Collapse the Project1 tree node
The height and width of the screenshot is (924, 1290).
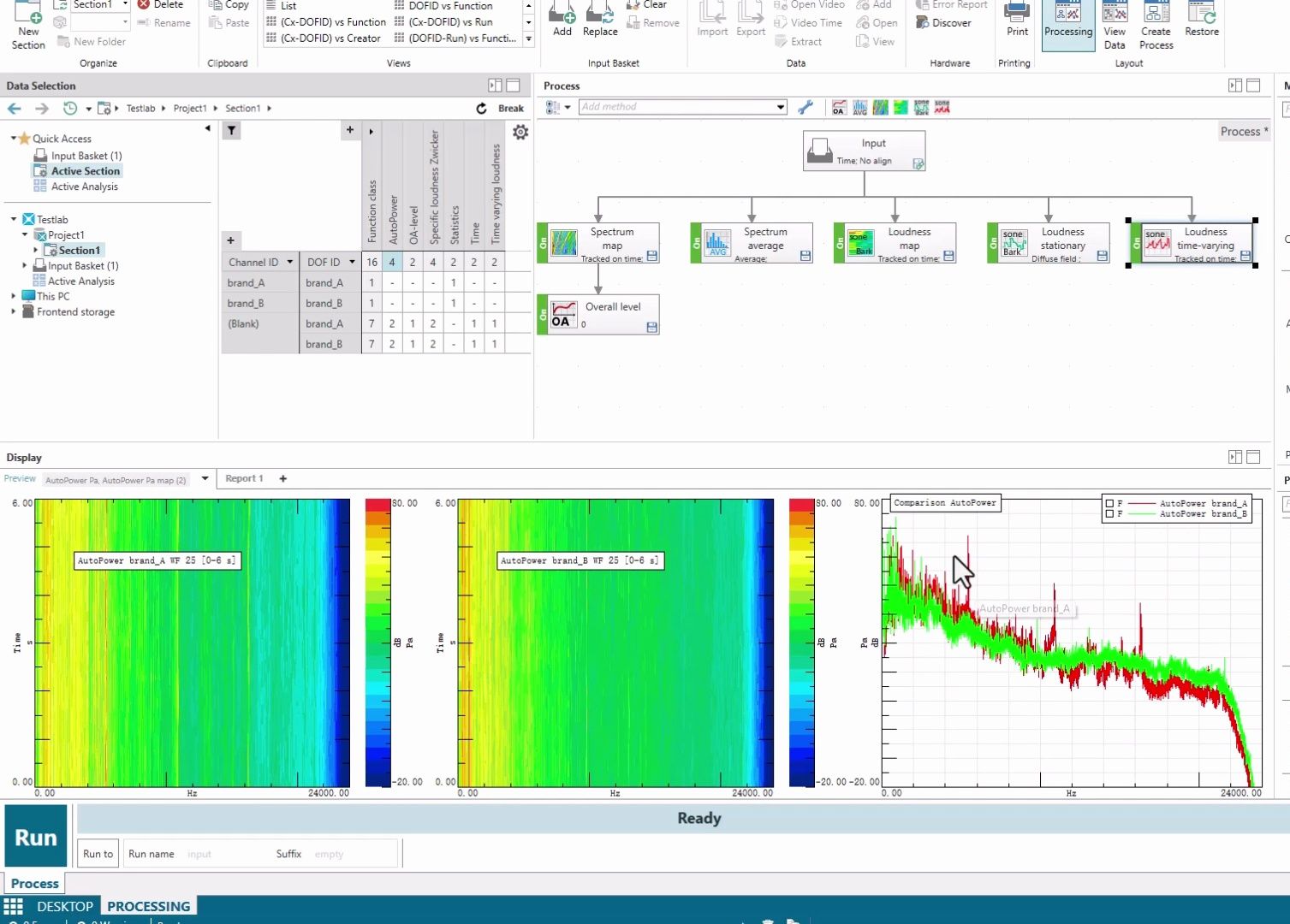pyautogui.click(x=25, y=234)
